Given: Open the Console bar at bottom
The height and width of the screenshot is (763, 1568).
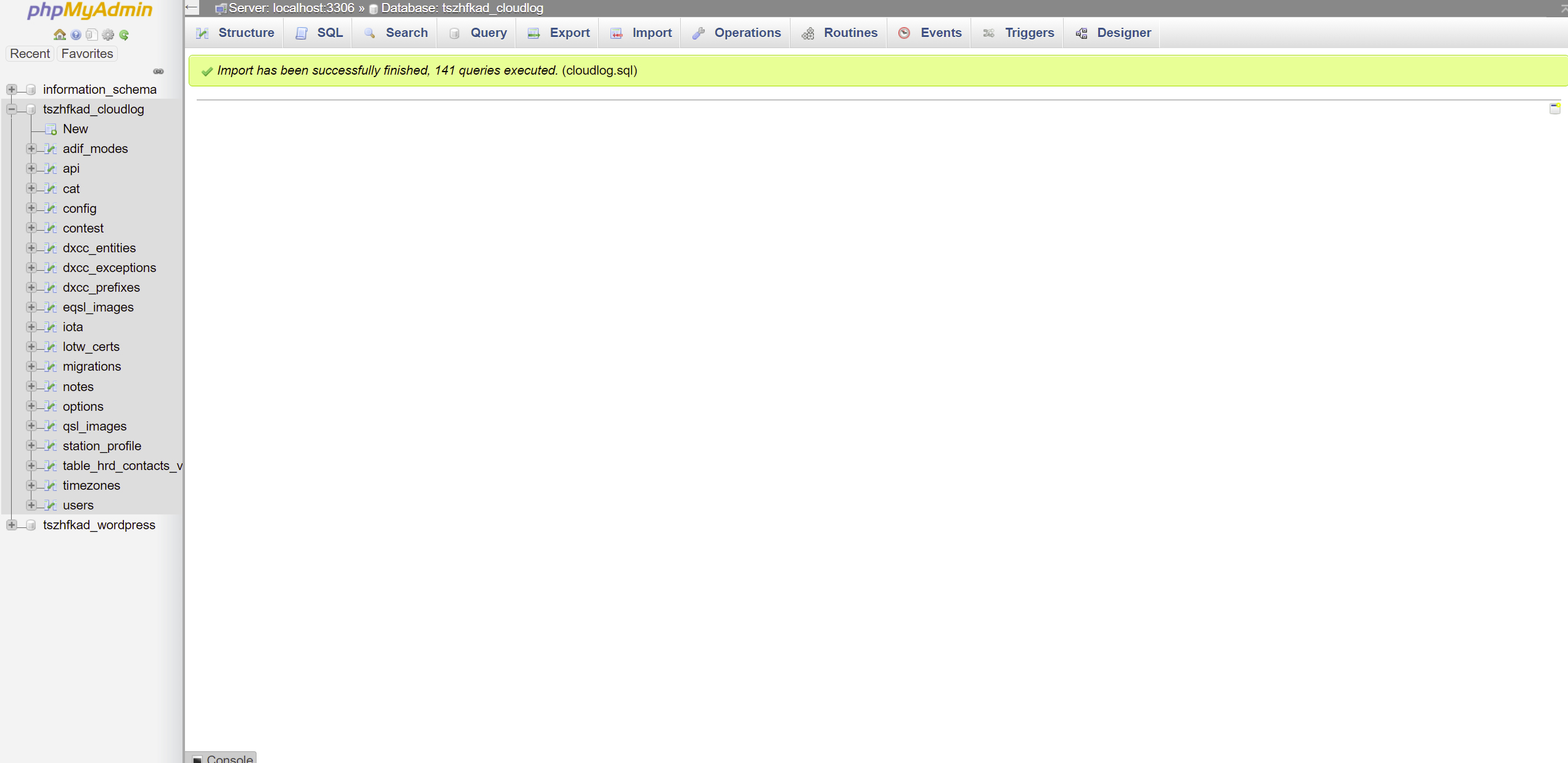Looking at the screenshot, I should 222,758.
